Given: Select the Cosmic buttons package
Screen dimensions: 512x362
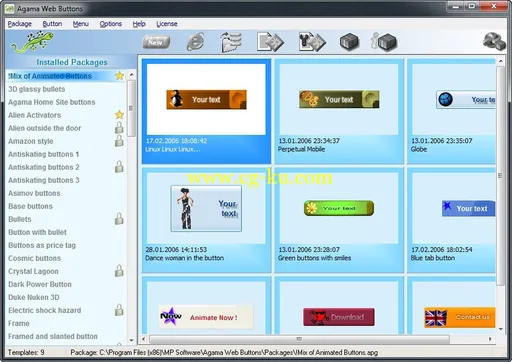Looking at the screenshot, I should pos(66,258).
